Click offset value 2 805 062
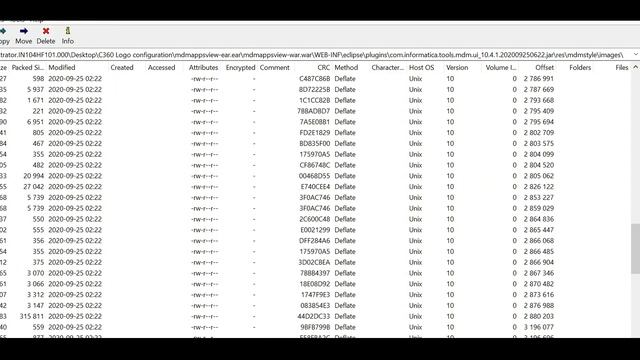 539,176
